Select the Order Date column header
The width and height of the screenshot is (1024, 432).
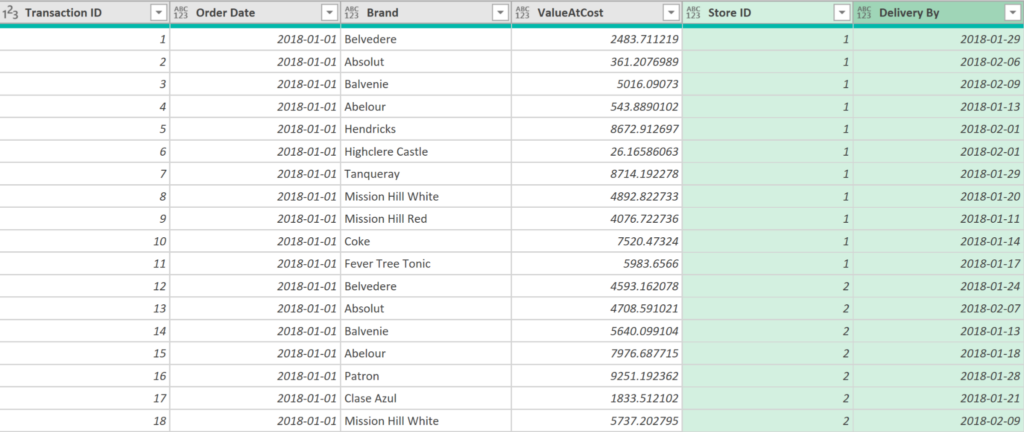click(x=255, y=12)
